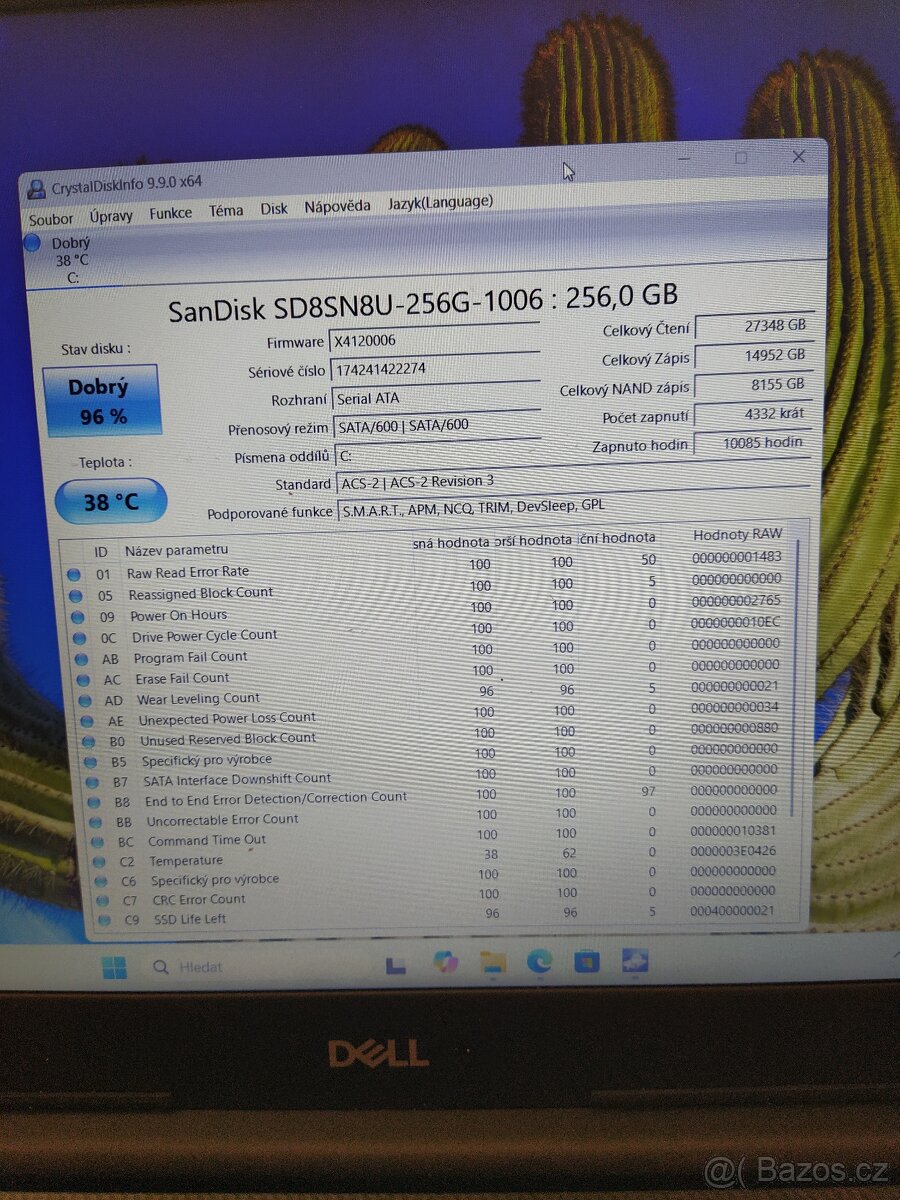Open the Soubor menu
This screenshot has width=900, height=1200.
50,218
